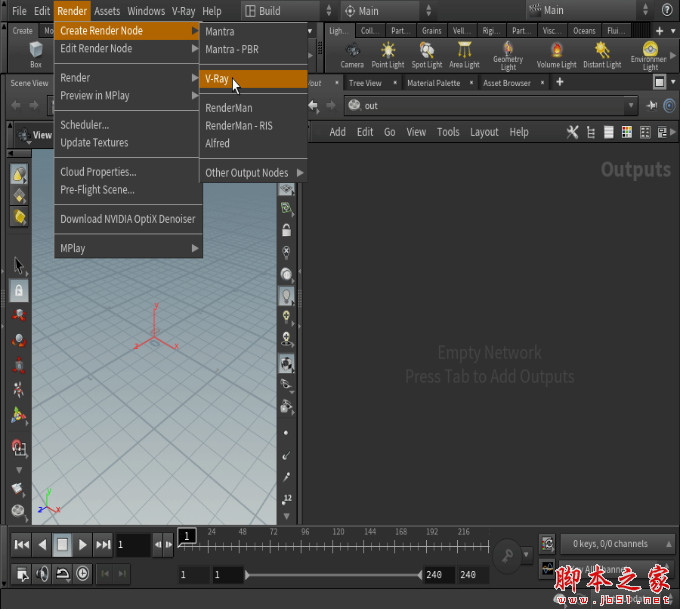The width and height of the screenshot is (681, 611).
Task: Play the animation forward
Action: pyautogui.click(x=82, y=545)
